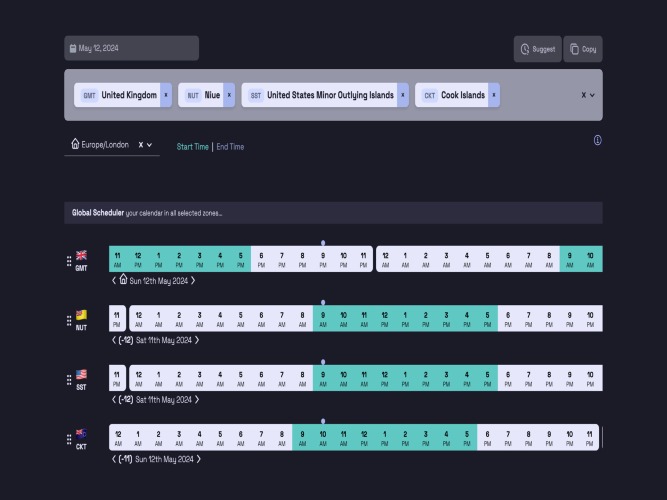Switch to the End Time tab
Screen dimensions: 667x500
(230, 147)
